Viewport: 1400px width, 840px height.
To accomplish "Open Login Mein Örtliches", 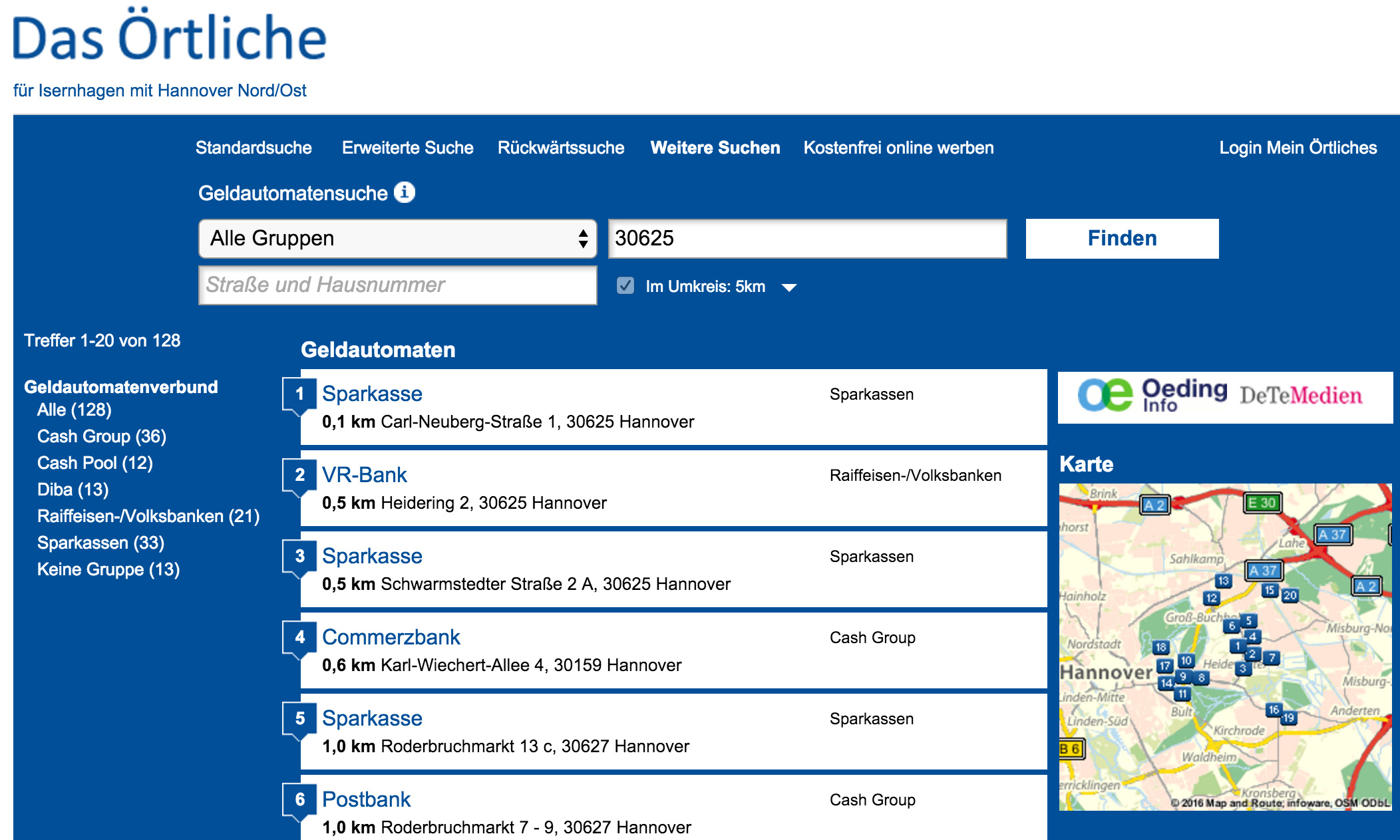I will point(1298,148).
